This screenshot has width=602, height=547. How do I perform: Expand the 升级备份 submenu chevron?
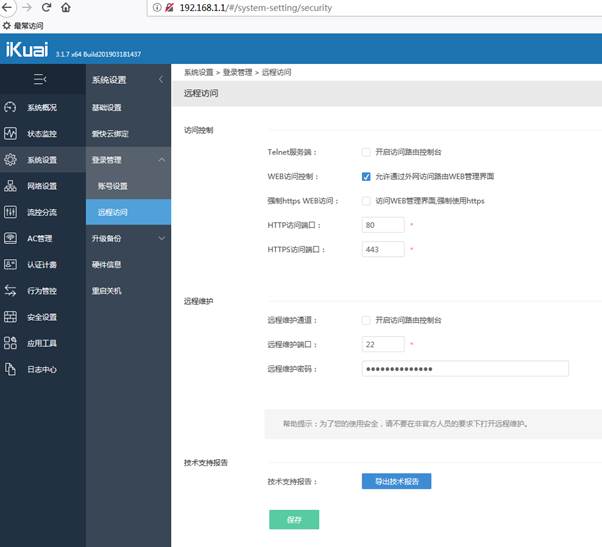click(x=162, y=238)
